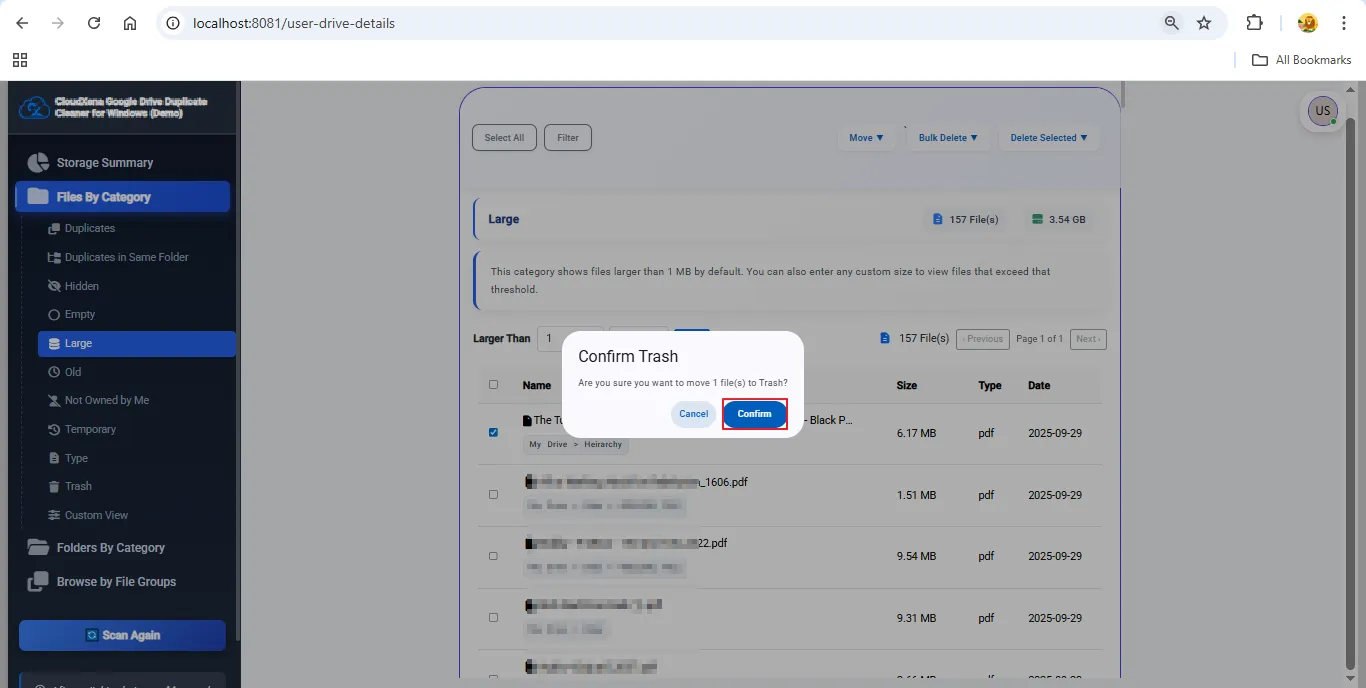The width and height of the screenshot is (1366, 688).
Task: Open the Delete Selected dropdown
Action: 1048,138
